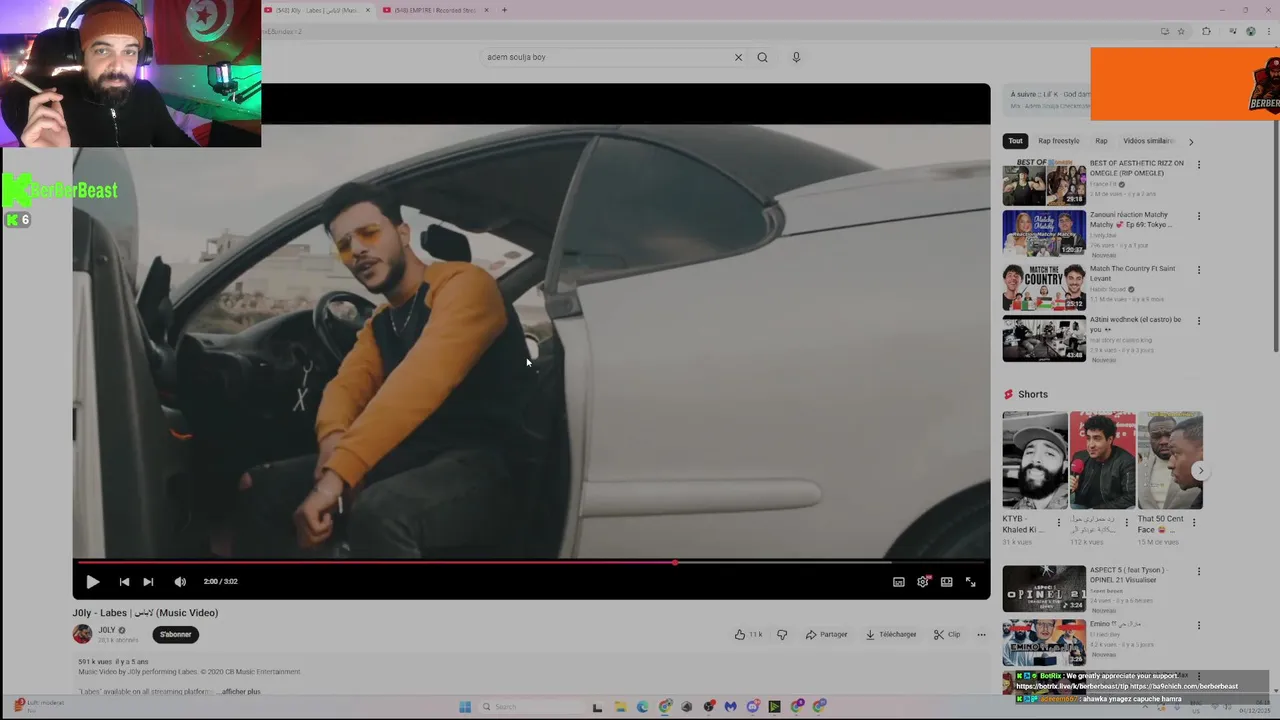Skip to next video in player

pyautogui.click(x=148, y=582)
